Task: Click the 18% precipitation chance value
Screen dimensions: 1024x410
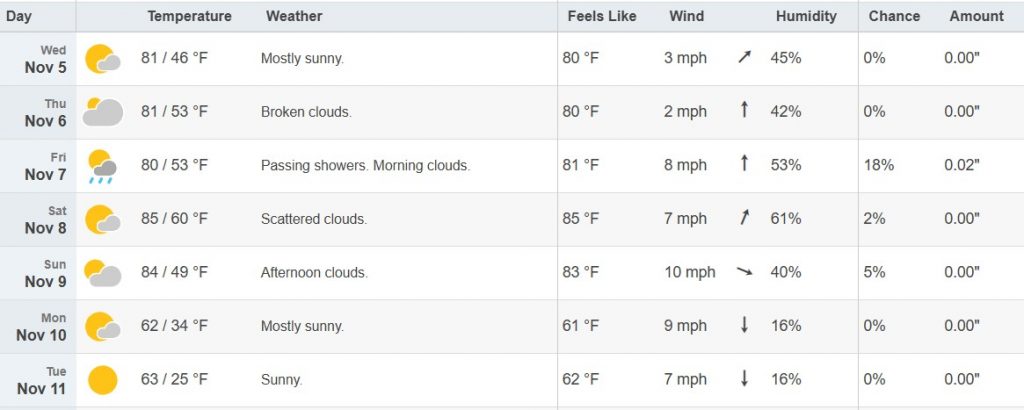Action: [x=879, y=165]
